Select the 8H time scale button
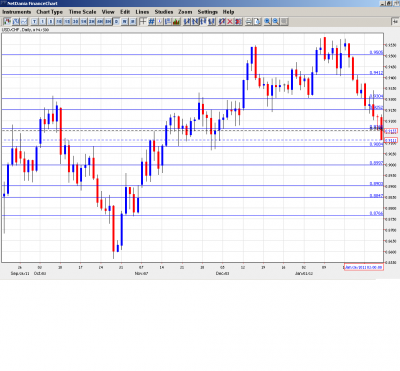 (108, 22)
